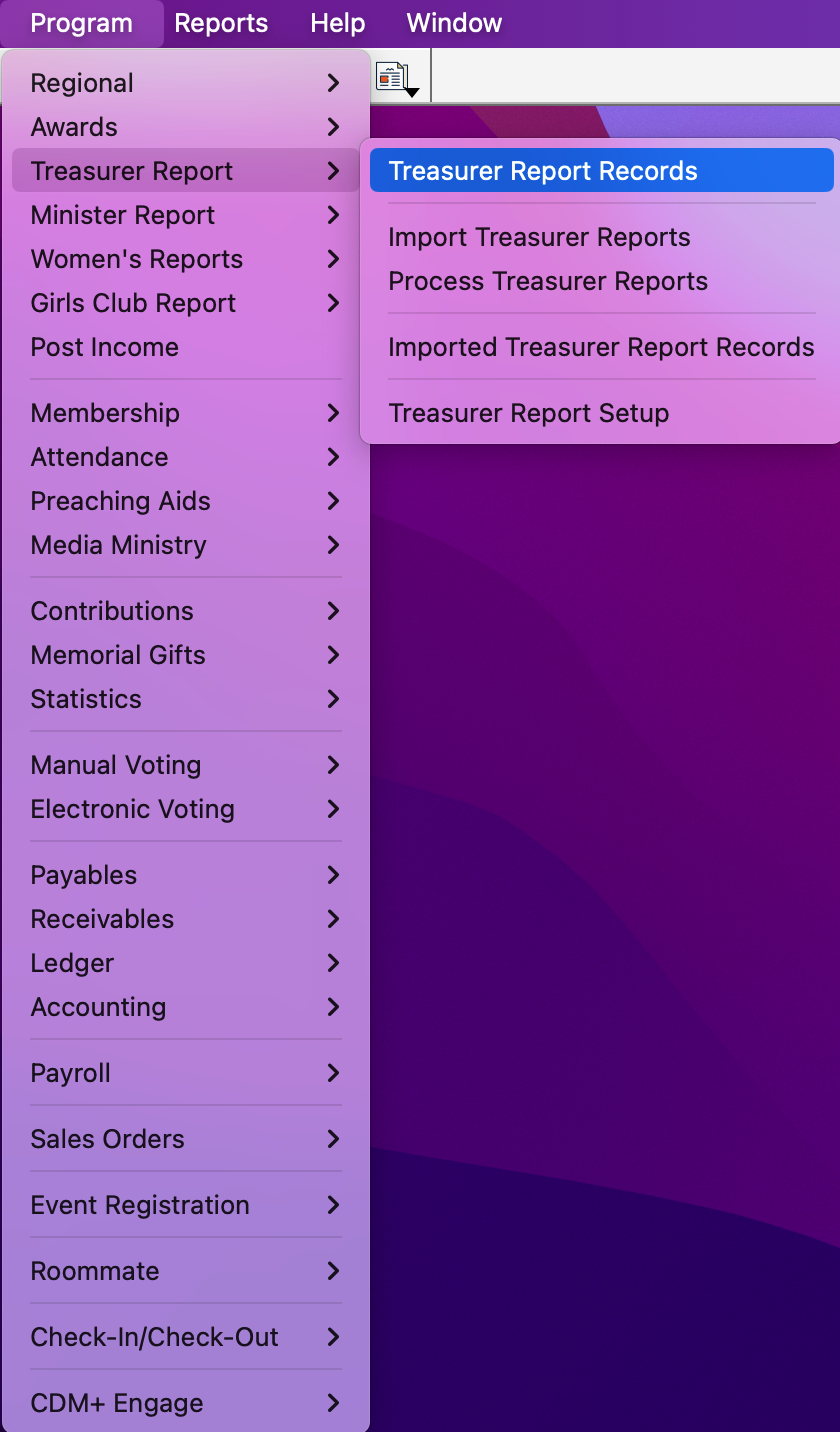
Task: Expand the Regional submenu
Action: [x=180, y=83]
